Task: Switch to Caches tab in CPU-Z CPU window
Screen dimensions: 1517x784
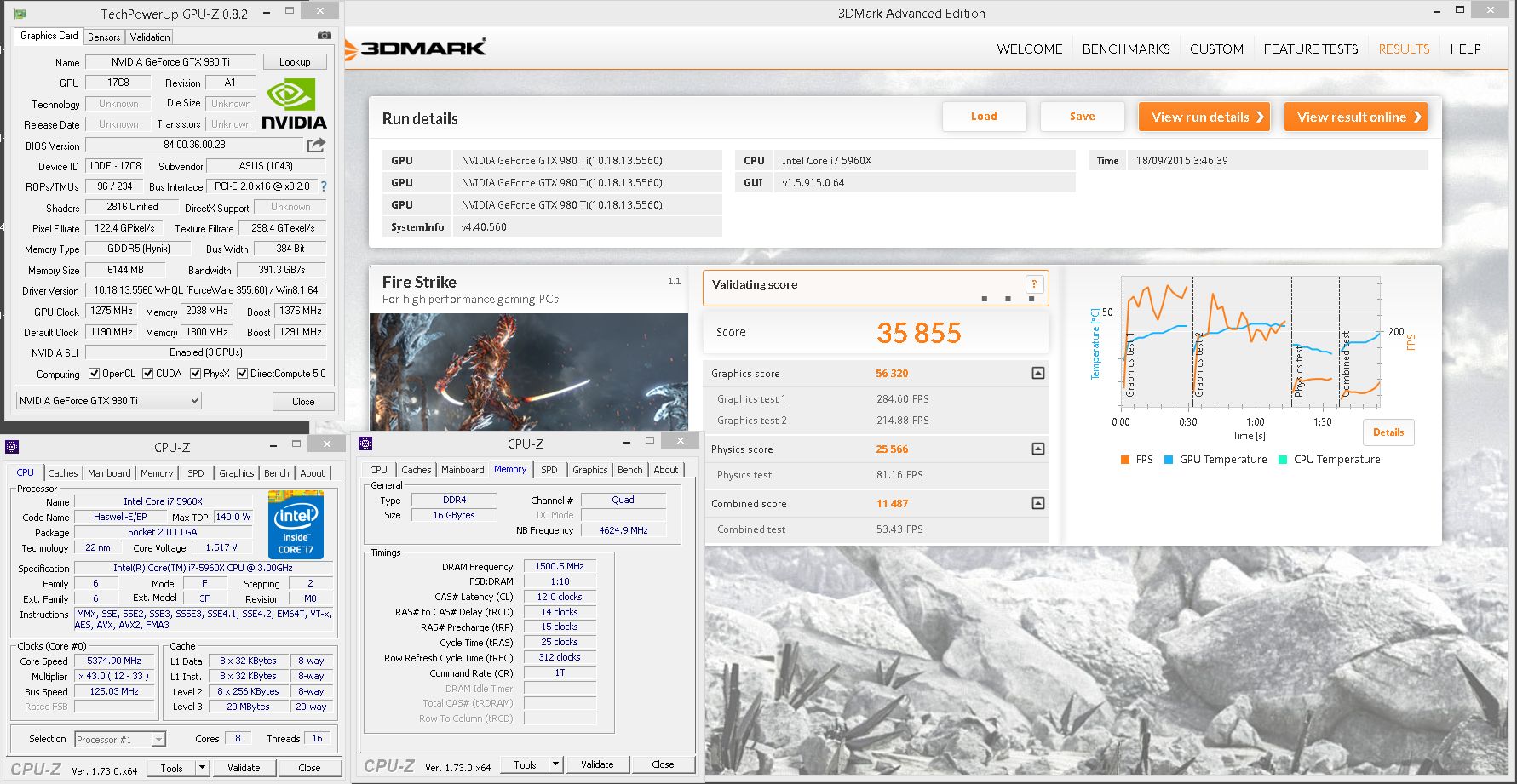Action: click(x=63, y=473)
